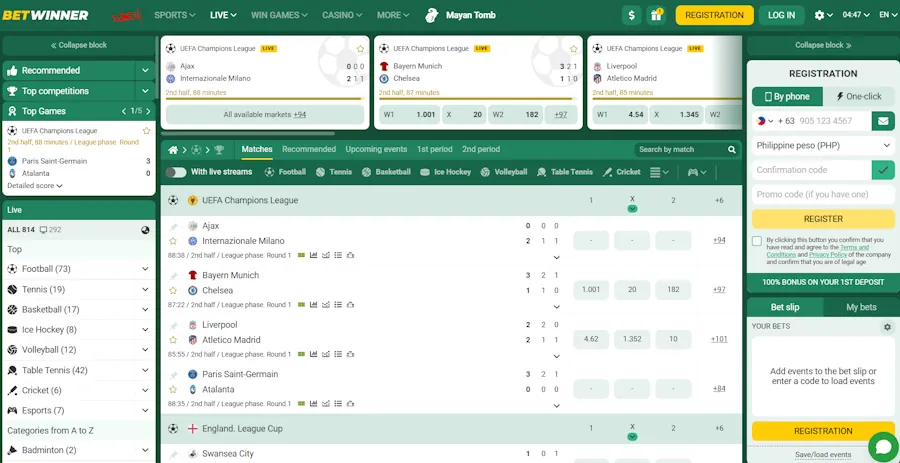This screenshot has width=900, height=463.
Task: Show previous Top Games item
Action: coord(124,111)
